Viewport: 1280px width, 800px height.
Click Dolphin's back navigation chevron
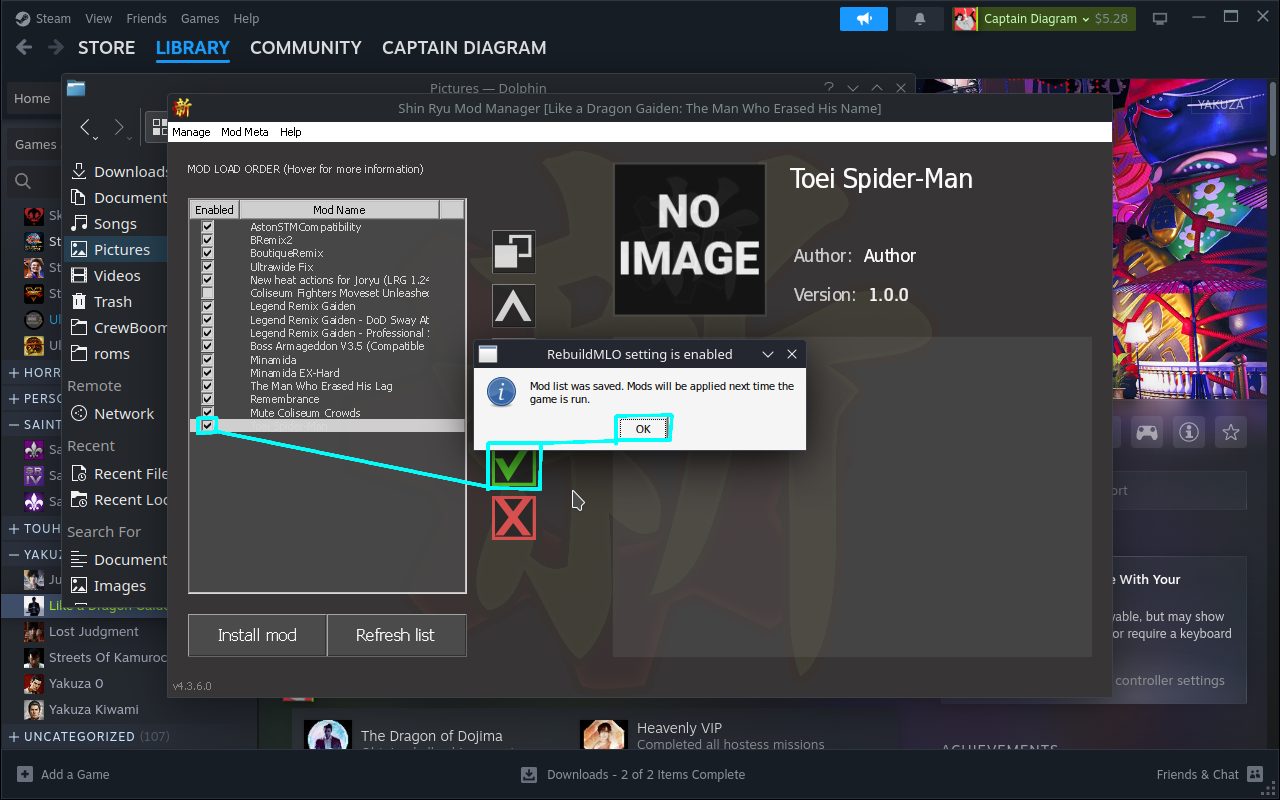coord(86,127)
